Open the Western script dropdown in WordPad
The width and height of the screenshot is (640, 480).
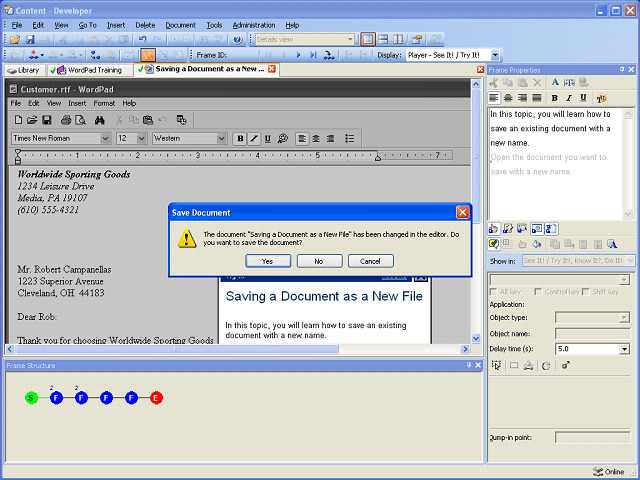[x=221, y=138]
